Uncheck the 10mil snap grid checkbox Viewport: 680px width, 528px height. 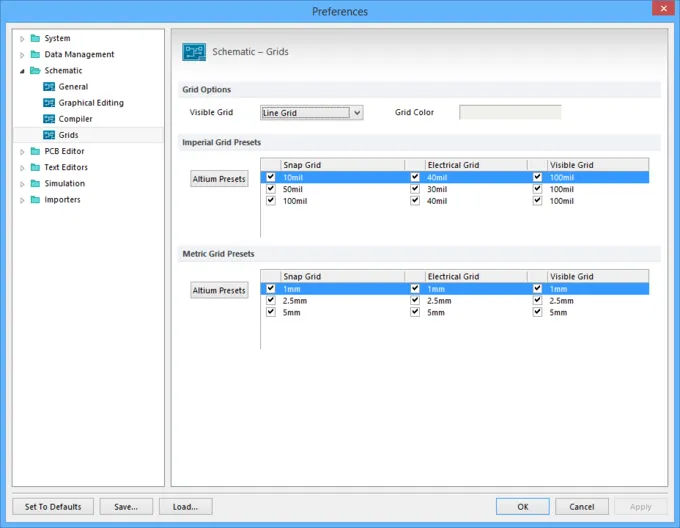pos(271,177)
